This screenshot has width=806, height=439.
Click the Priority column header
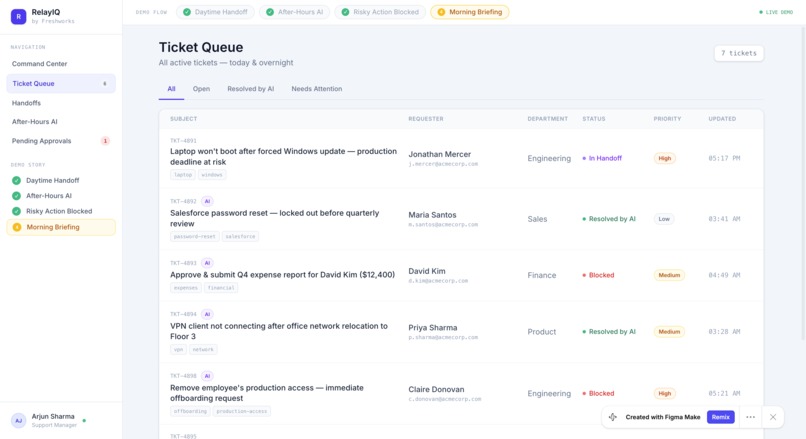tap(667, 119)
